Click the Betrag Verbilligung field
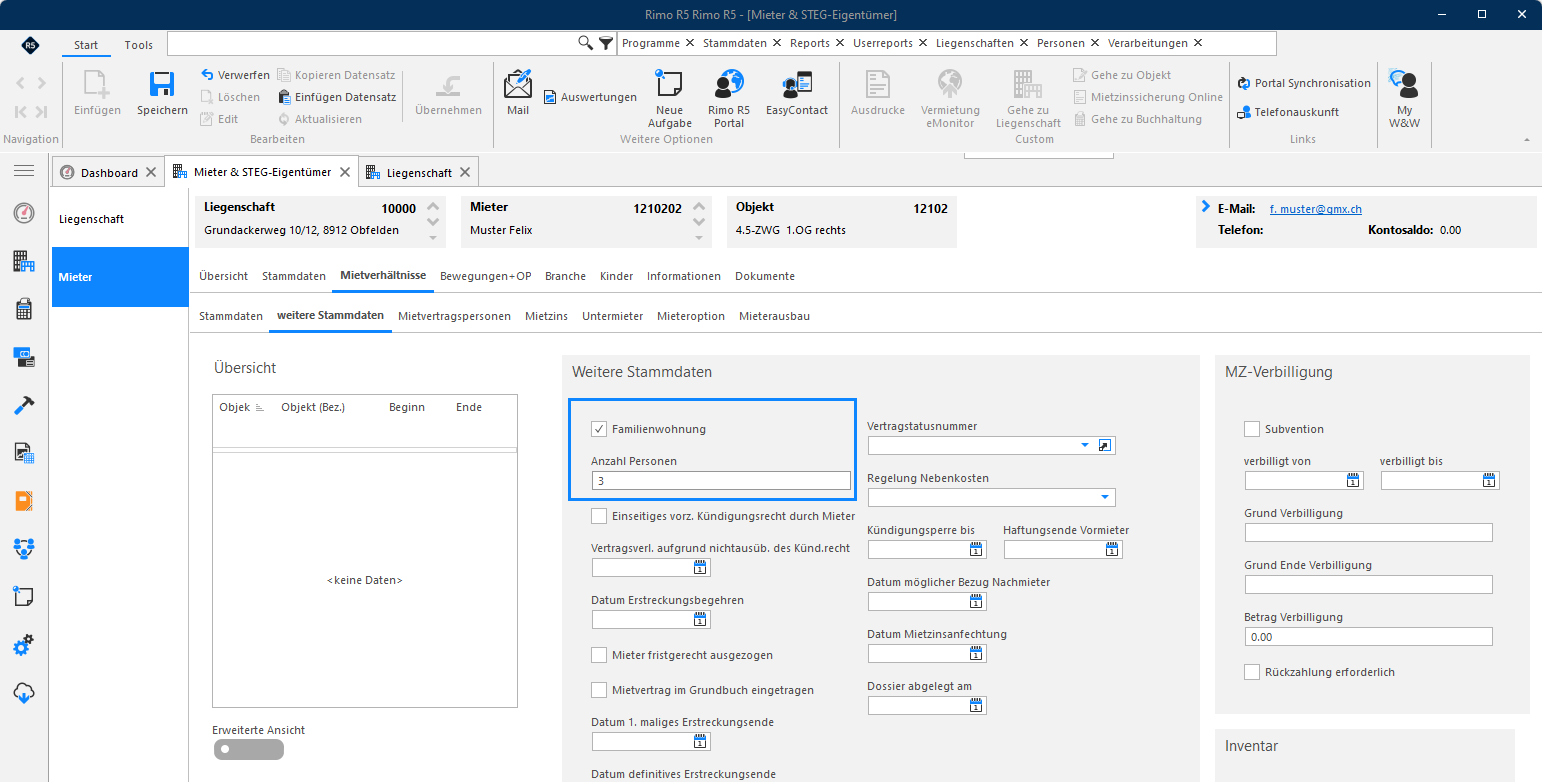The image size is (1542, 782). click(x=1368, y=637)
